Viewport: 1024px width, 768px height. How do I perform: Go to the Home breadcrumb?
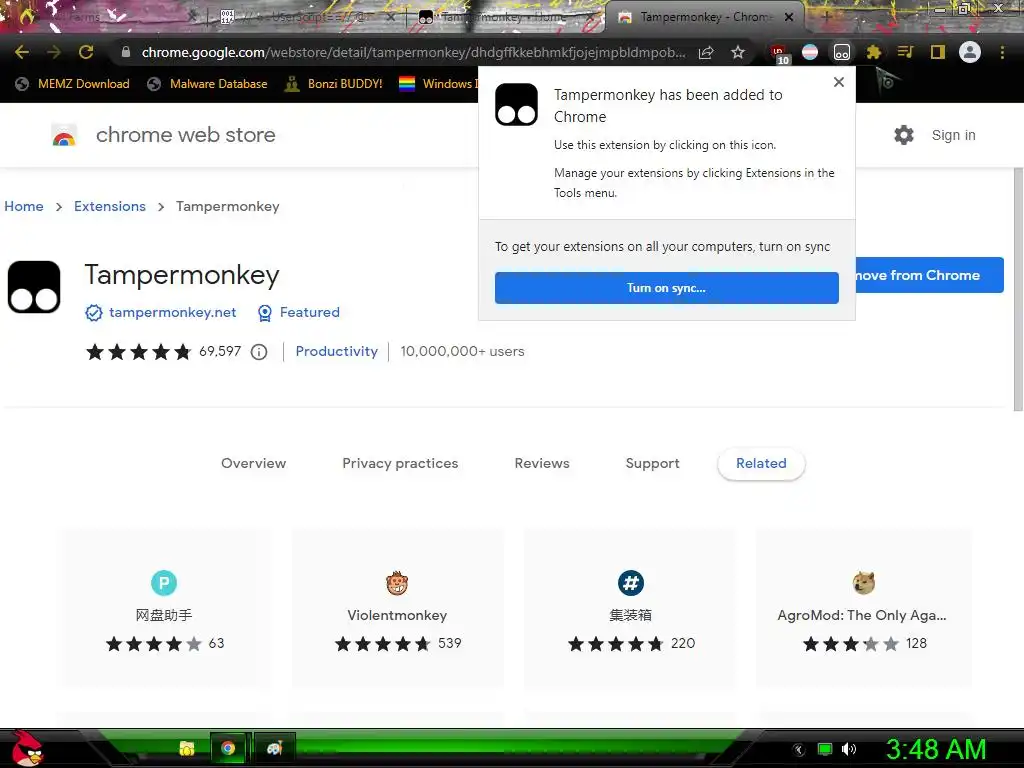(x=24, y=206)
